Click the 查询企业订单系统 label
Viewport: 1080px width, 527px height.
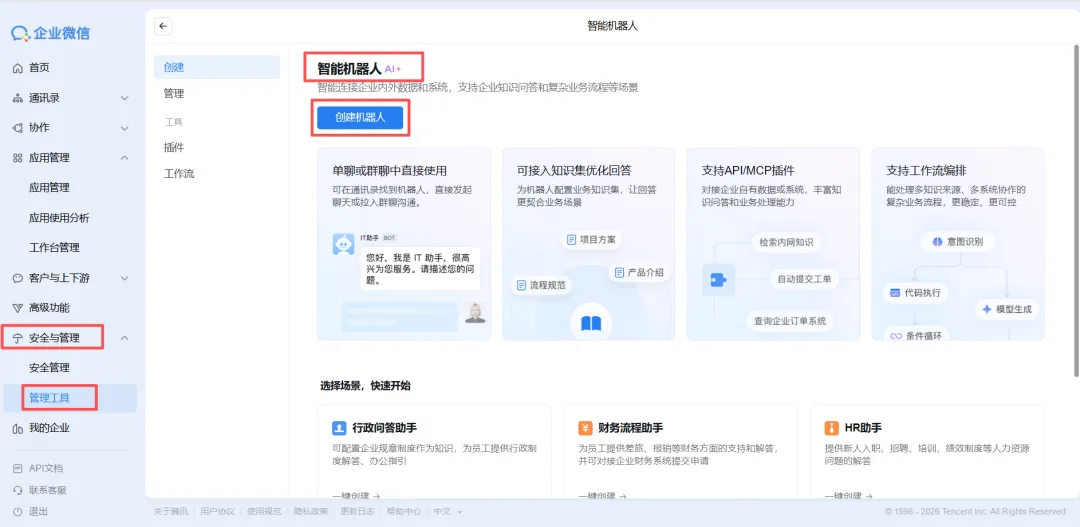point(791,320)
